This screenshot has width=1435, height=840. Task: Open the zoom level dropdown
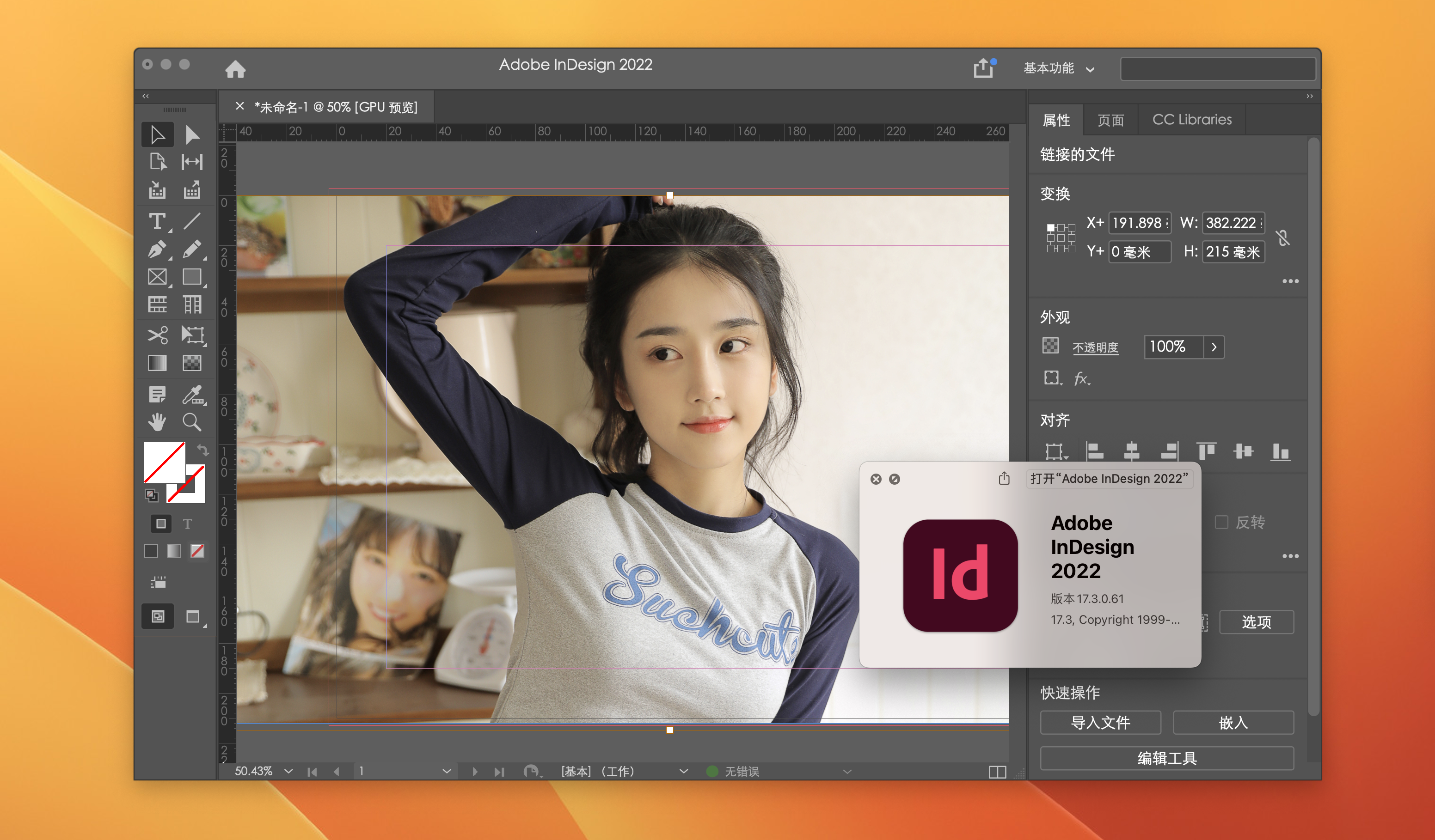pyautogui.click(x=288, y=771)
